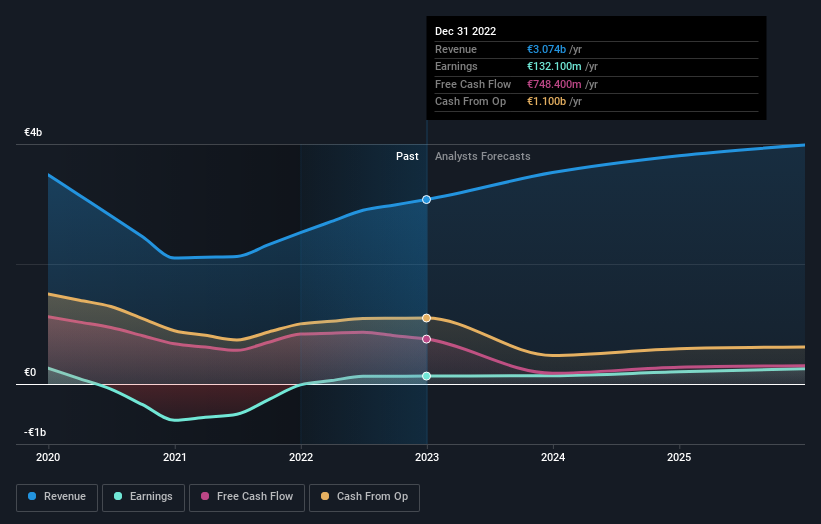This screenshot has width=821, height=524.
Task: Click the 2022 x-axis label
Action: pos(301,457)
